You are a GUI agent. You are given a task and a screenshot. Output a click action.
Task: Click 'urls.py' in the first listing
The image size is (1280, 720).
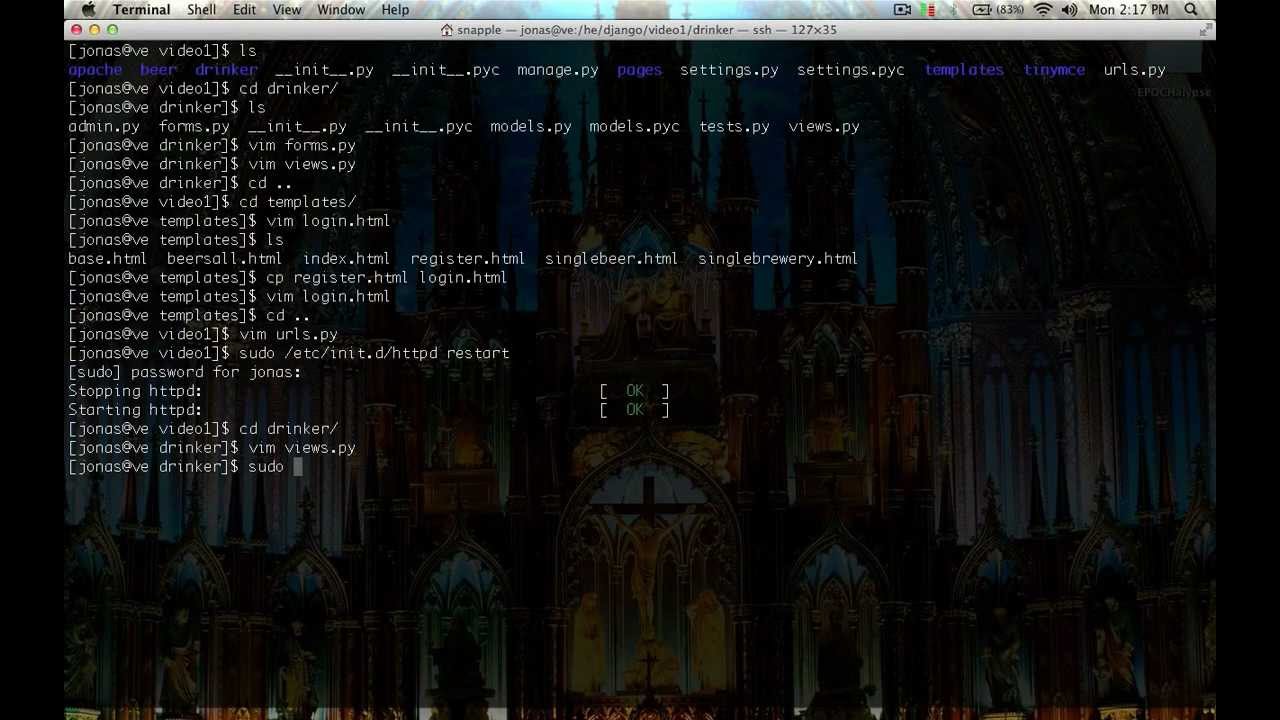(1135, 70)
